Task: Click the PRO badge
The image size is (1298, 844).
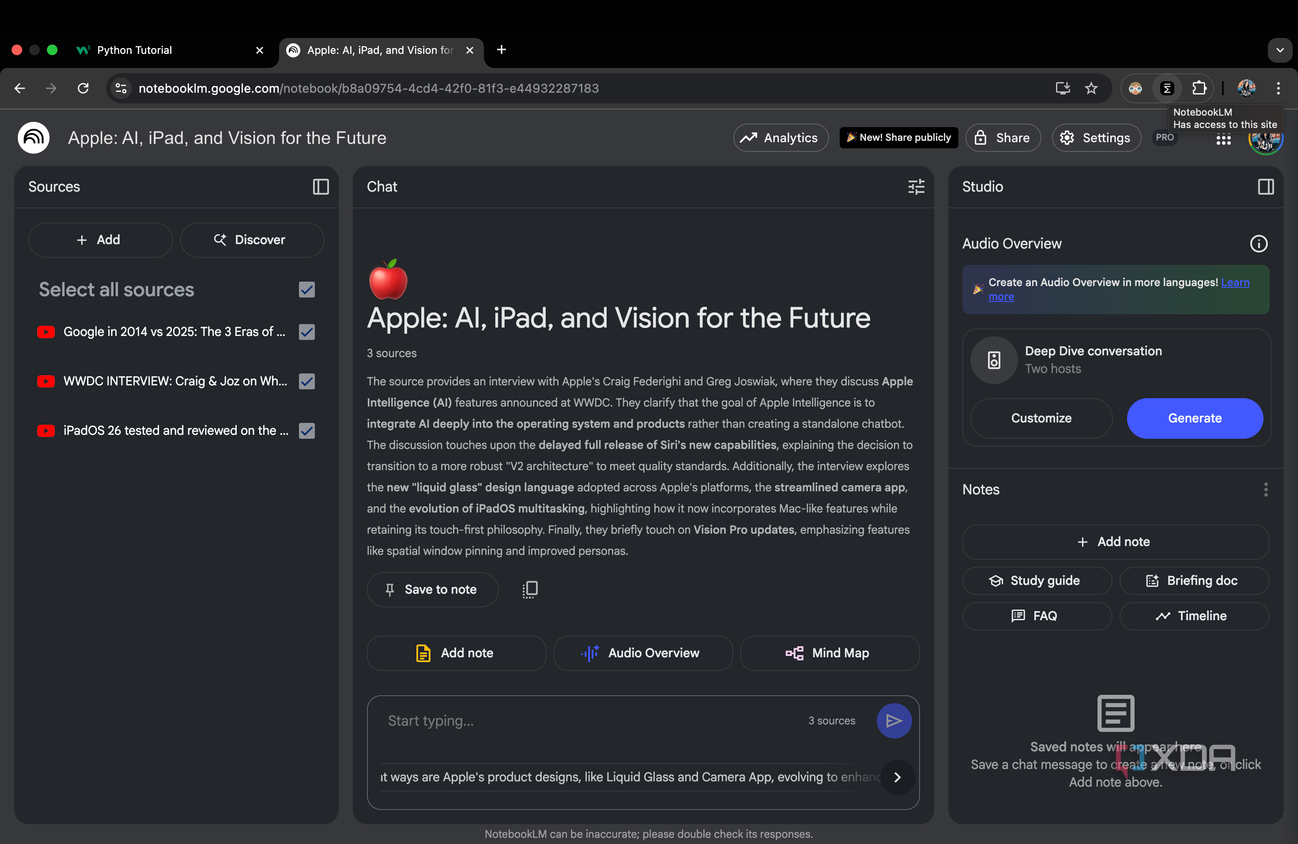Action: pos(1165,138)
